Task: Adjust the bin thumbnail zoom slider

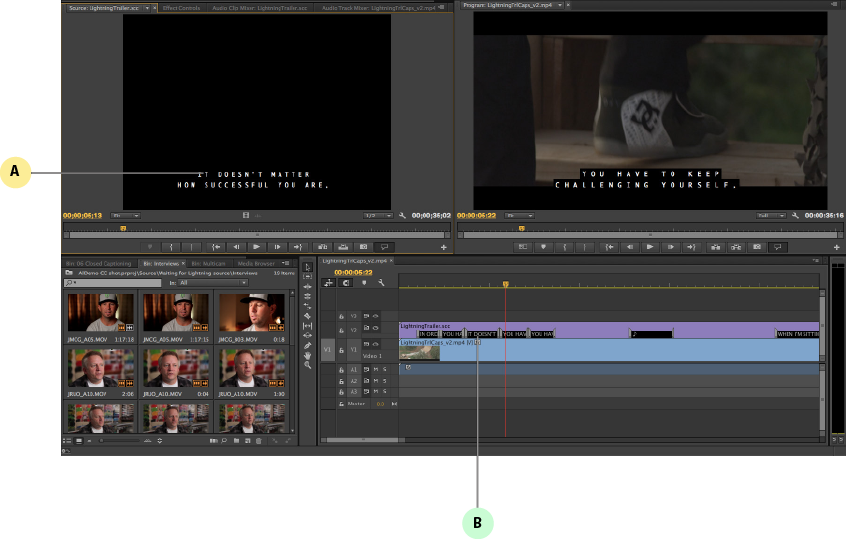Action: 120,441
